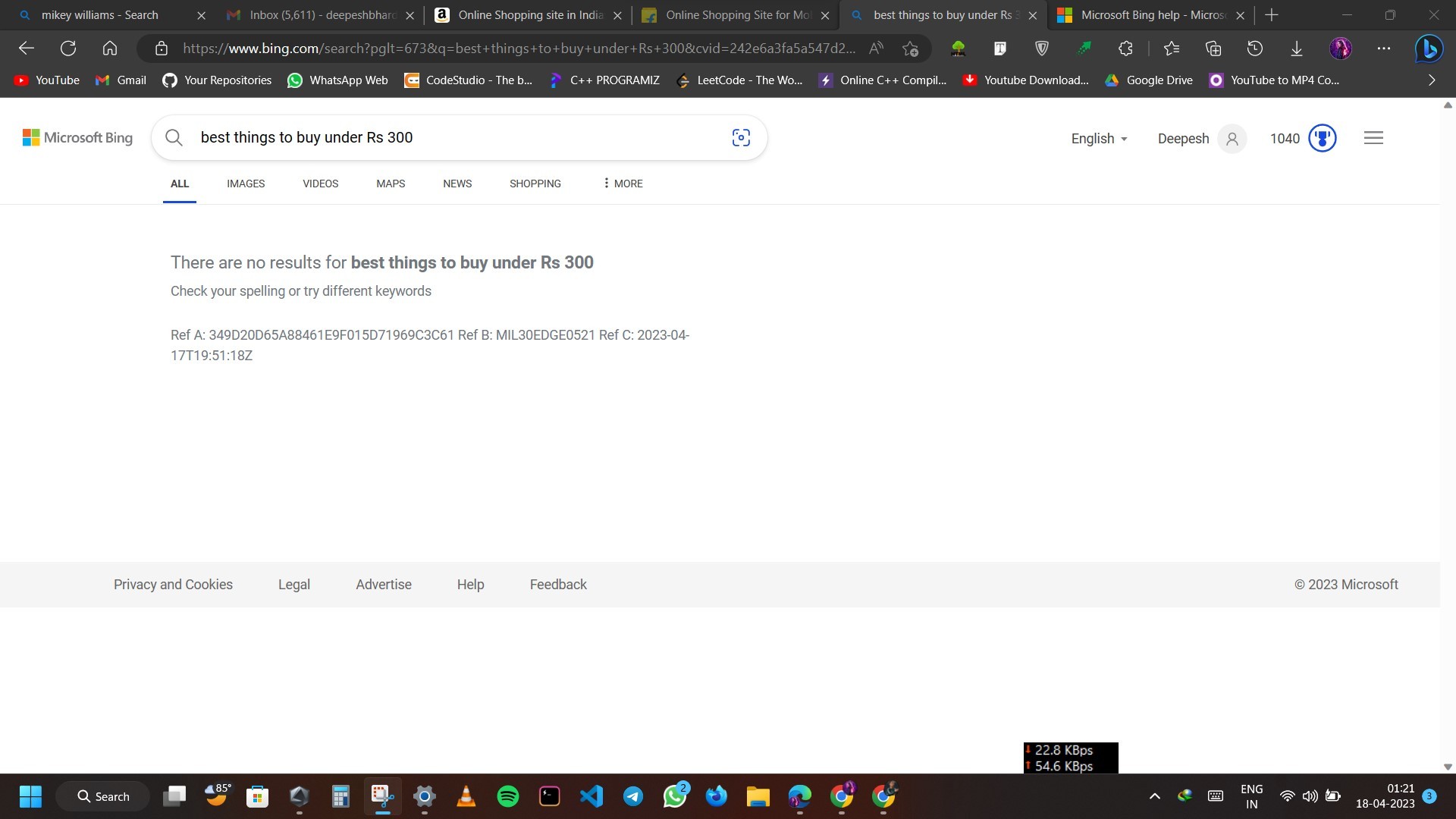This screenshot has width=1456, height=819.
Task: Switch to the IMAGES tab
Action: pyautogui.click(x=246, y=184)
